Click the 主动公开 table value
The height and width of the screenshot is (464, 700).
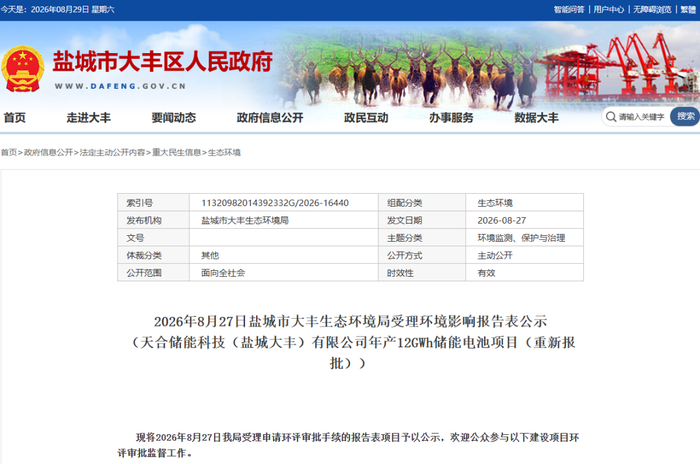(x=495, y=255)
